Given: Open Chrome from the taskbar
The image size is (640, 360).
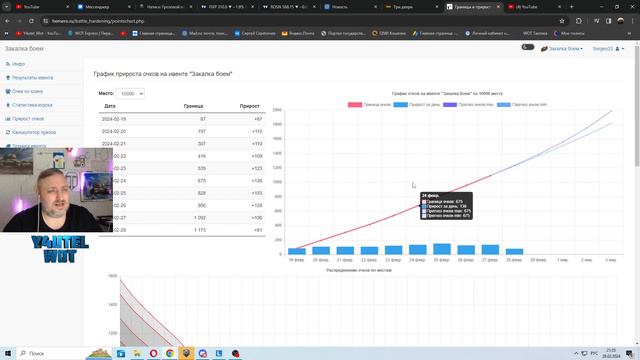Looking at the screenshot, I should pyautogui.click(x=170, y=353).
